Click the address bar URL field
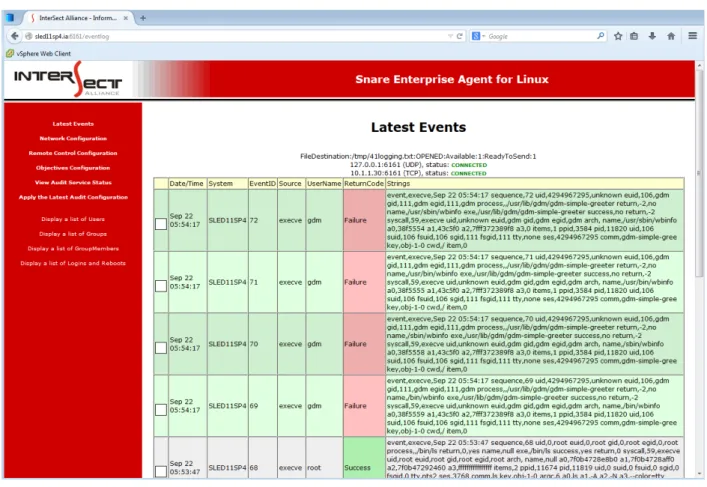This screenshot has width=707, height=487. 234,36
